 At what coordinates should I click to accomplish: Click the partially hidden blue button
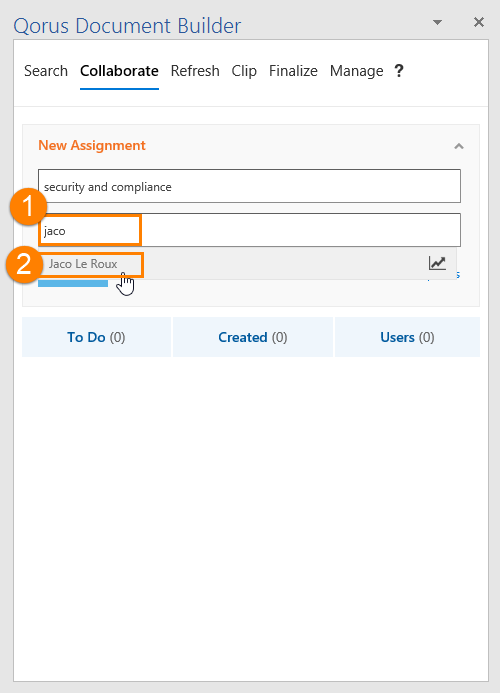point(73,283)
